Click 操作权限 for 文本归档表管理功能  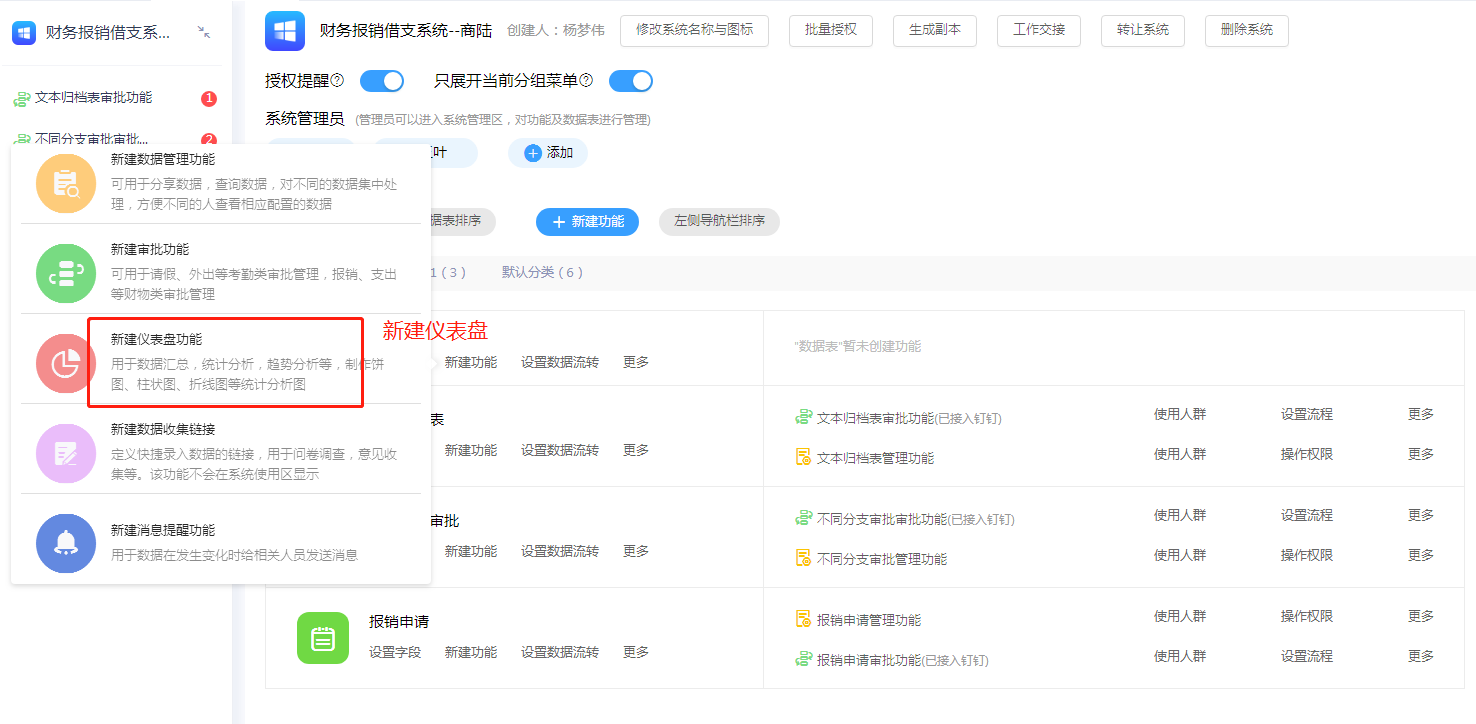click(1307, 454)
